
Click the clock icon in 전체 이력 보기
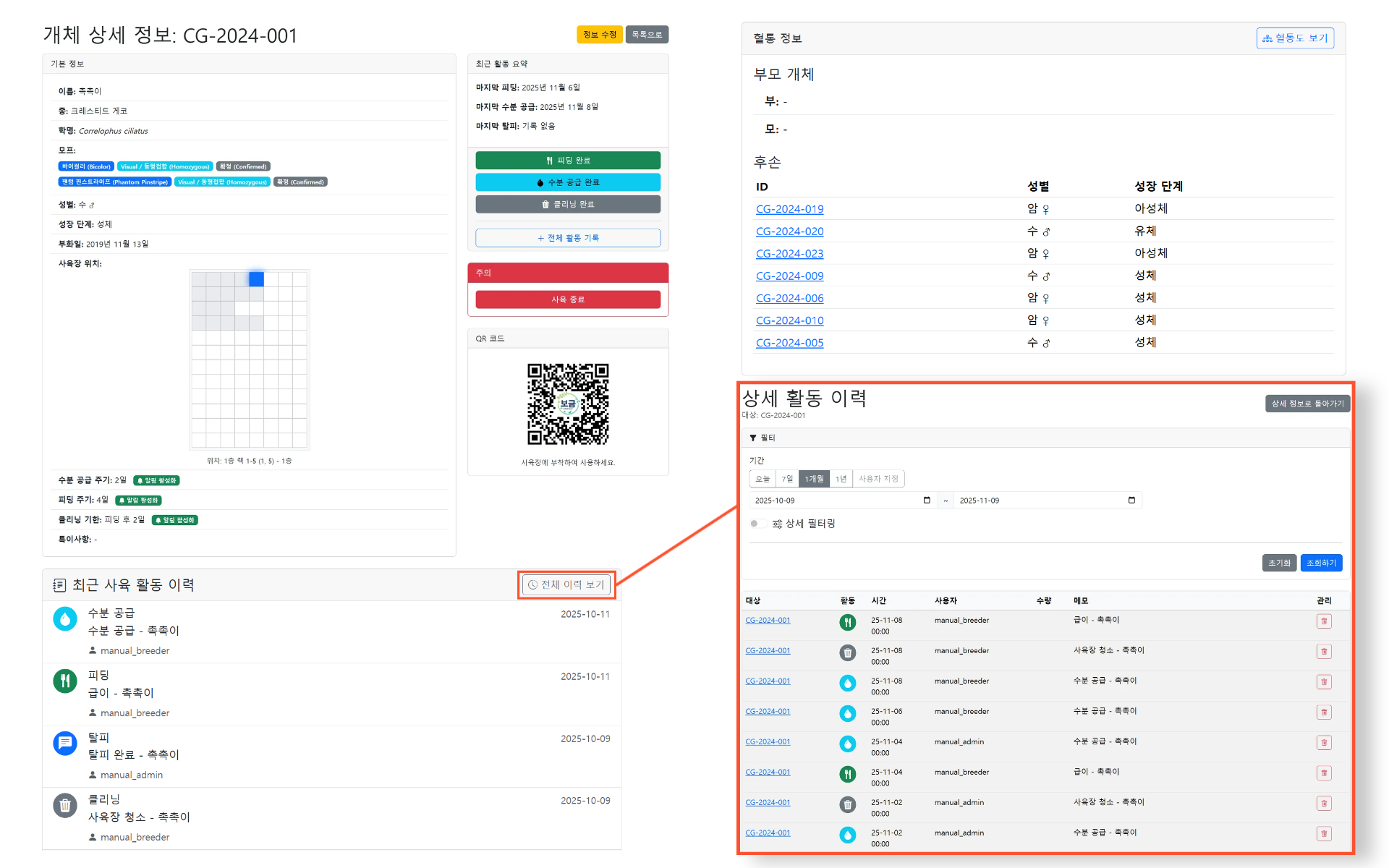(533, 584)
